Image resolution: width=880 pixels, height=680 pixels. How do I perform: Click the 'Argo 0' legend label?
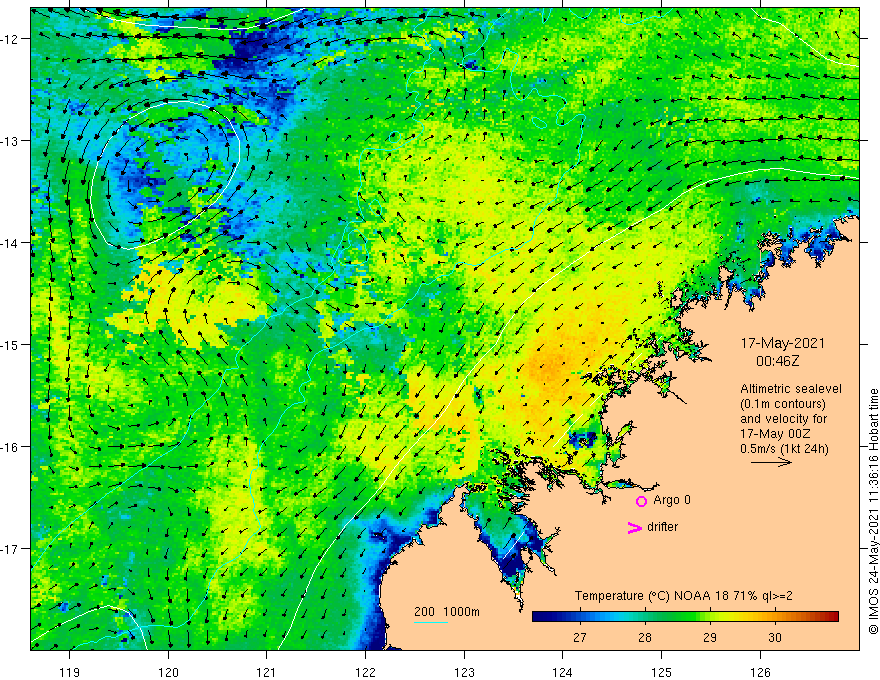[672, 500]
